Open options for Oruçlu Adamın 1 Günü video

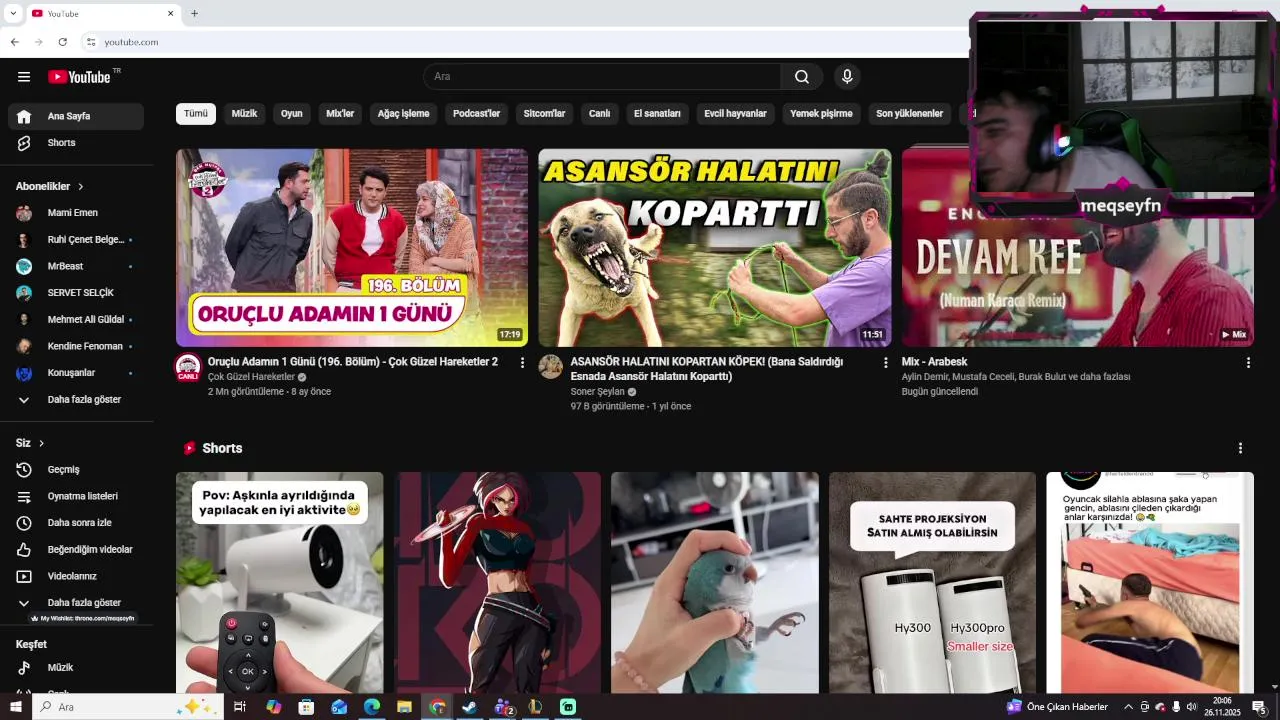(522, 362)
